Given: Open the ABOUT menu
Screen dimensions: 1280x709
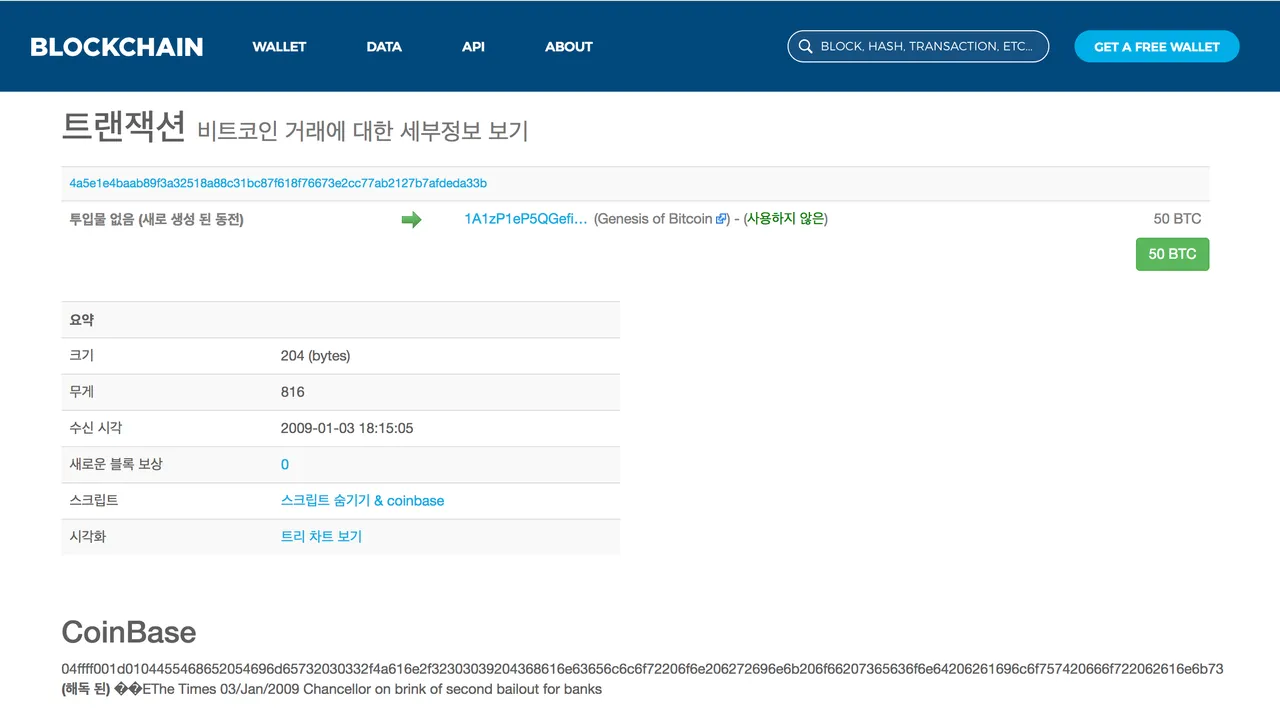Looking at the screenshot, I should (x=569, y=47).
